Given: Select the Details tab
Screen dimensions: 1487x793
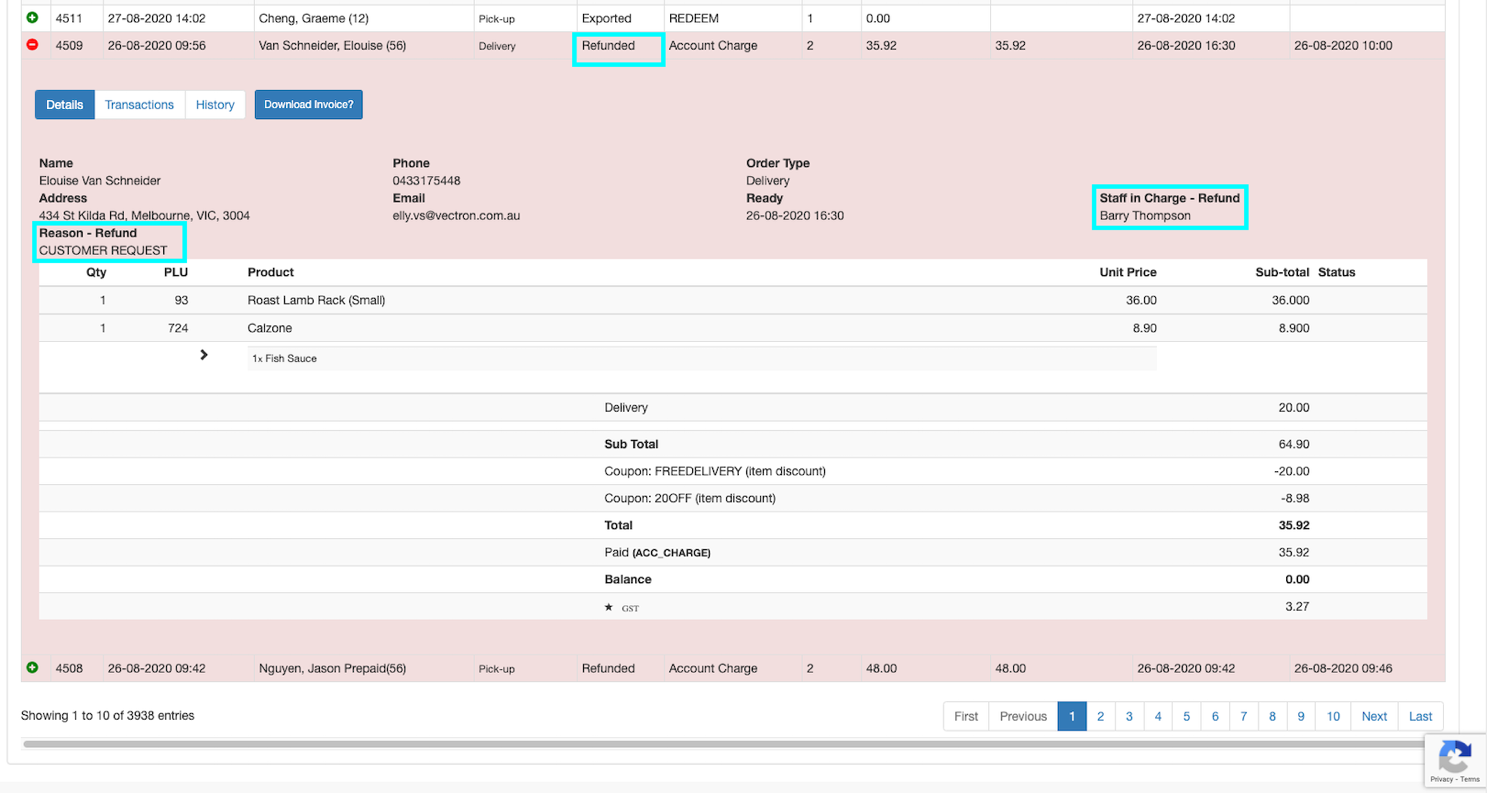Looking at the screenshot, I should [65, 105].
